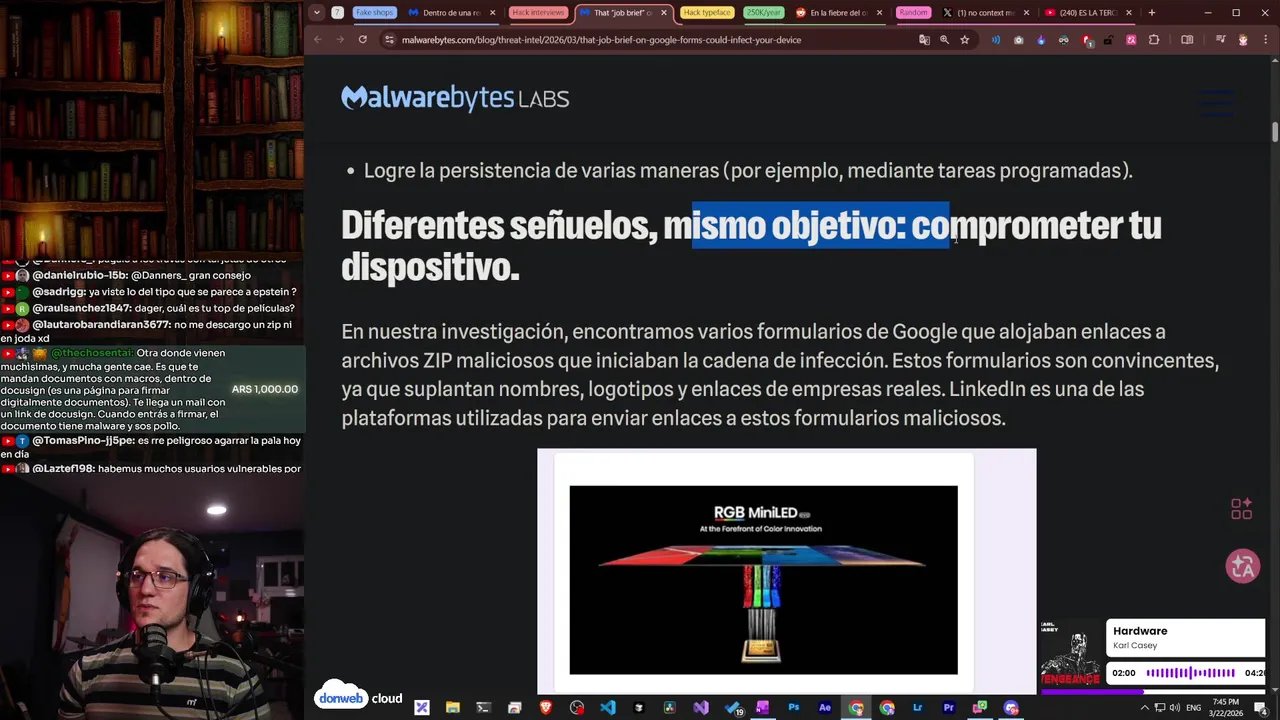The image size is (1280, 720).
Task: Click the ARS 1,000.00 super chat amount
Action: [265, 389]
